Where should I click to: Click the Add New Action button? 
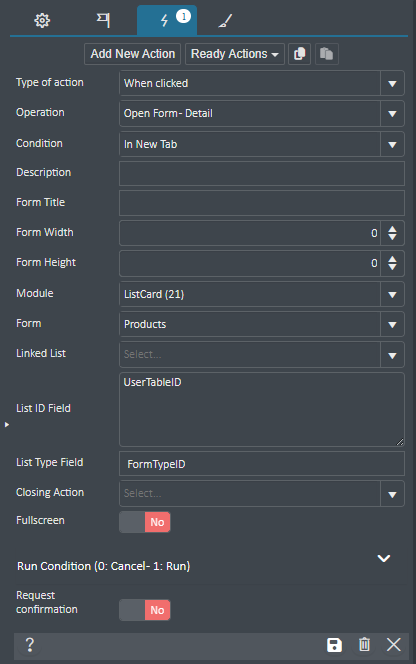pos(133,54)
